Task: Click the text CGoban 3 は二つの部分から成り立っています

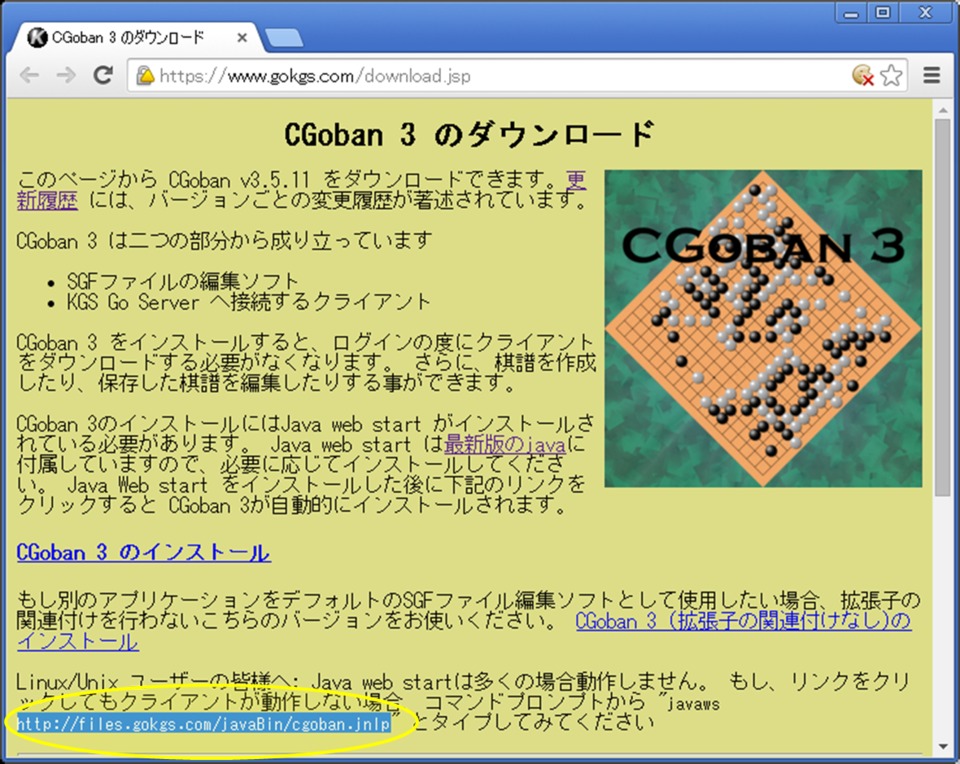Action: 224,241
